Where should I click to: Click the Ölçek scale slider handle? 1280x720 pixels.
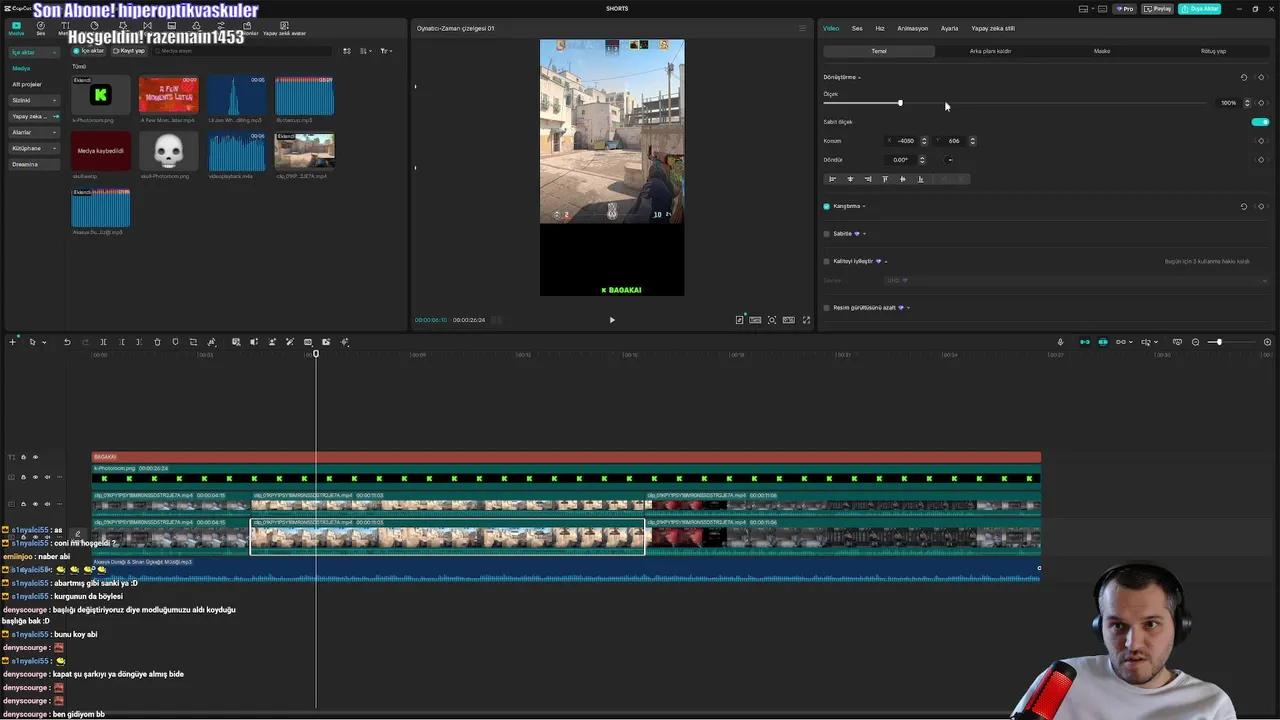[x=900, y=103]
